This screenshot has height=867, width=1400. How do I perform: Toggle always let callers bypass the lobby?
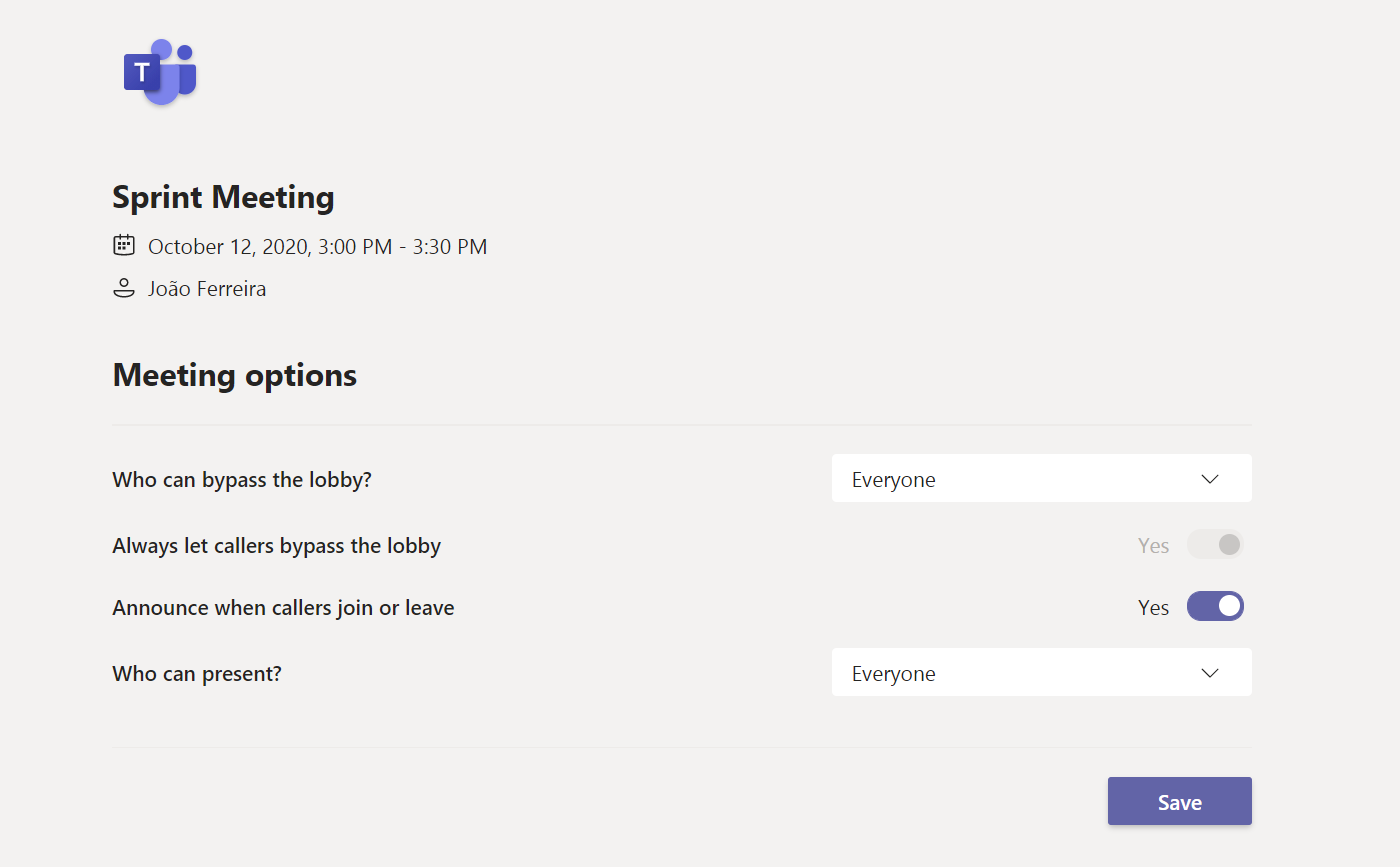[x=1215, y=544]
